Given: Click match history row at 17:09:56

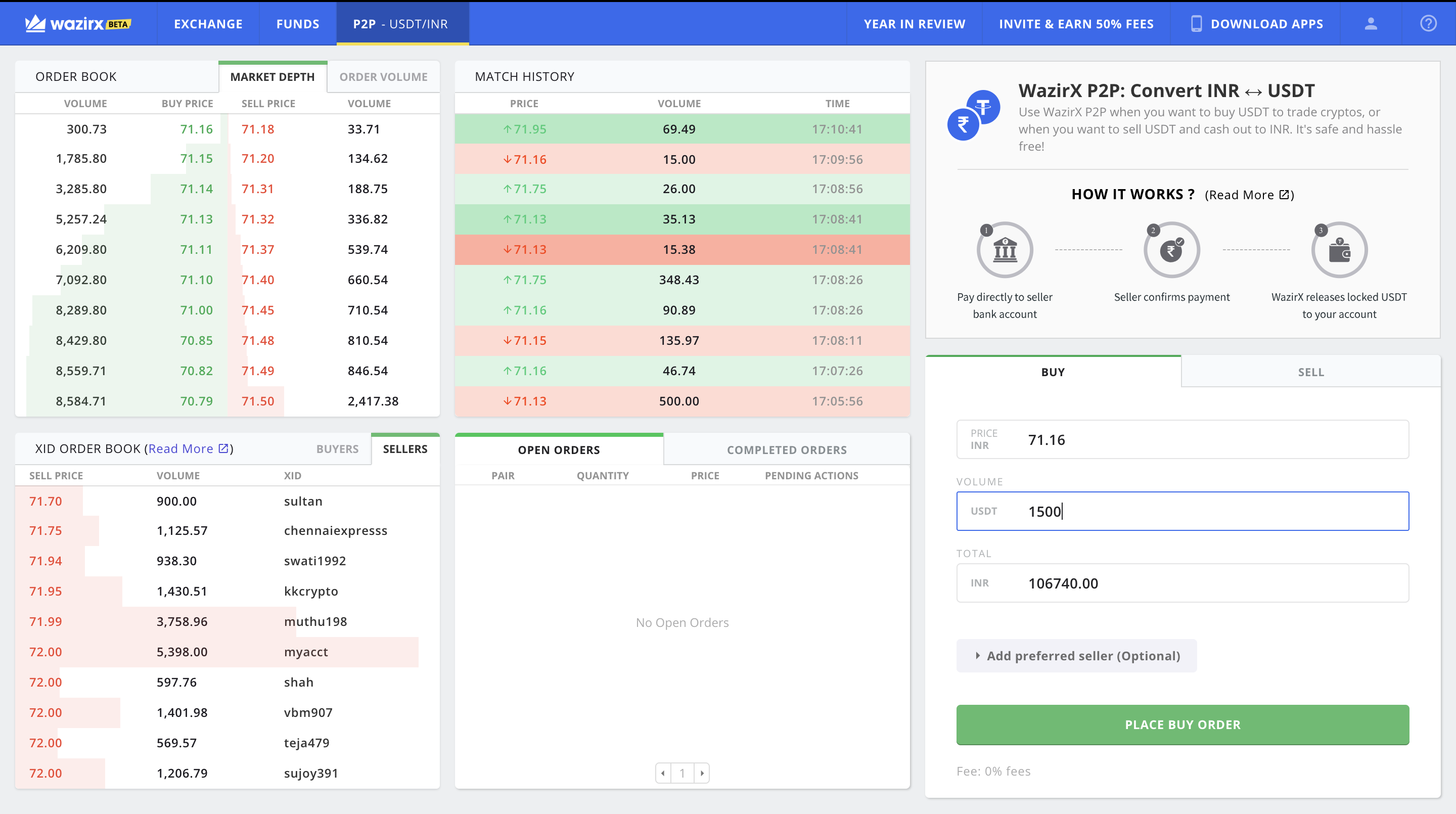Looking at the screenshot, I should coord(682,159).
